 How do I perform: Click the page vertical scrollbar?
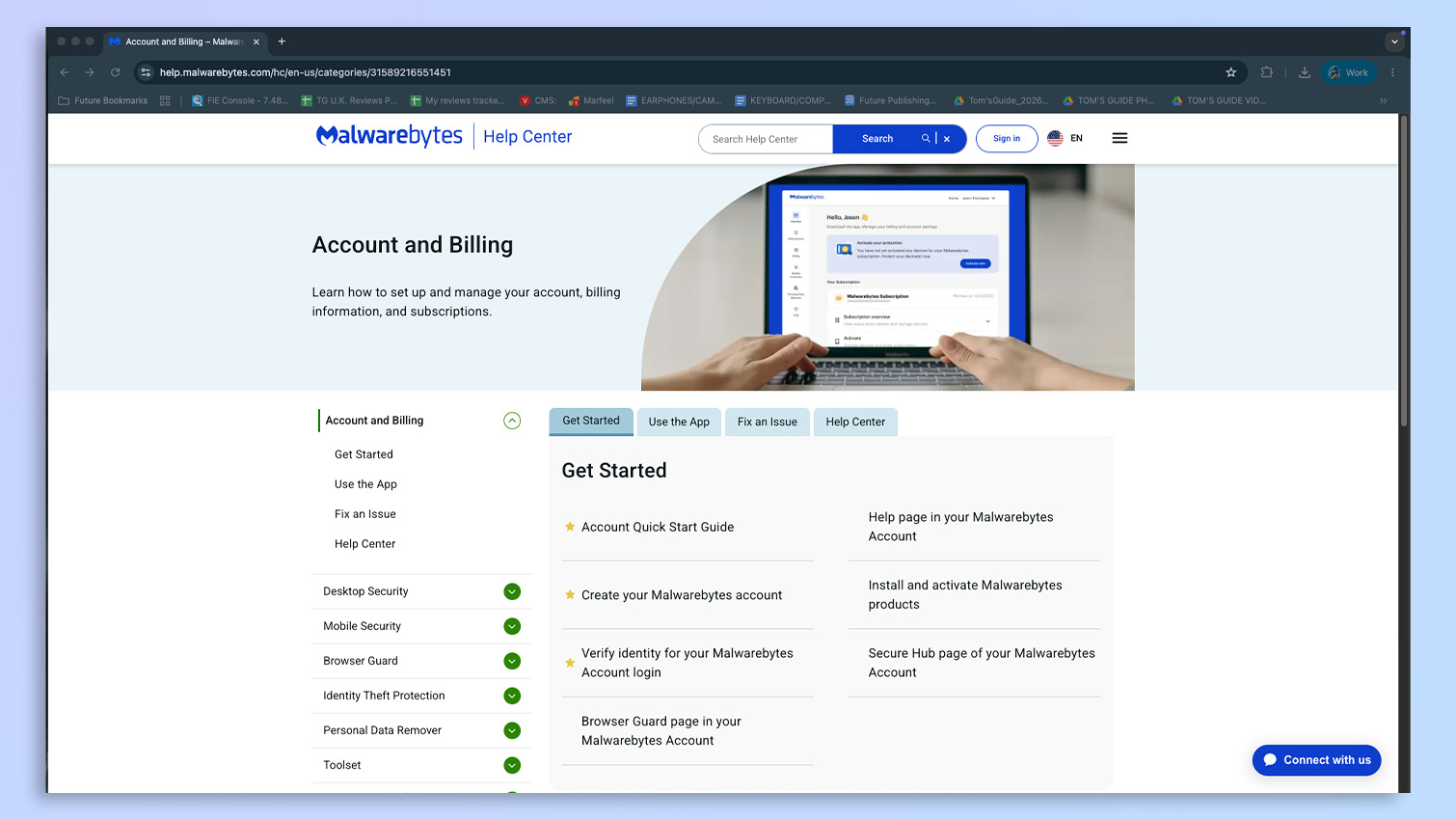point(1404,270)
